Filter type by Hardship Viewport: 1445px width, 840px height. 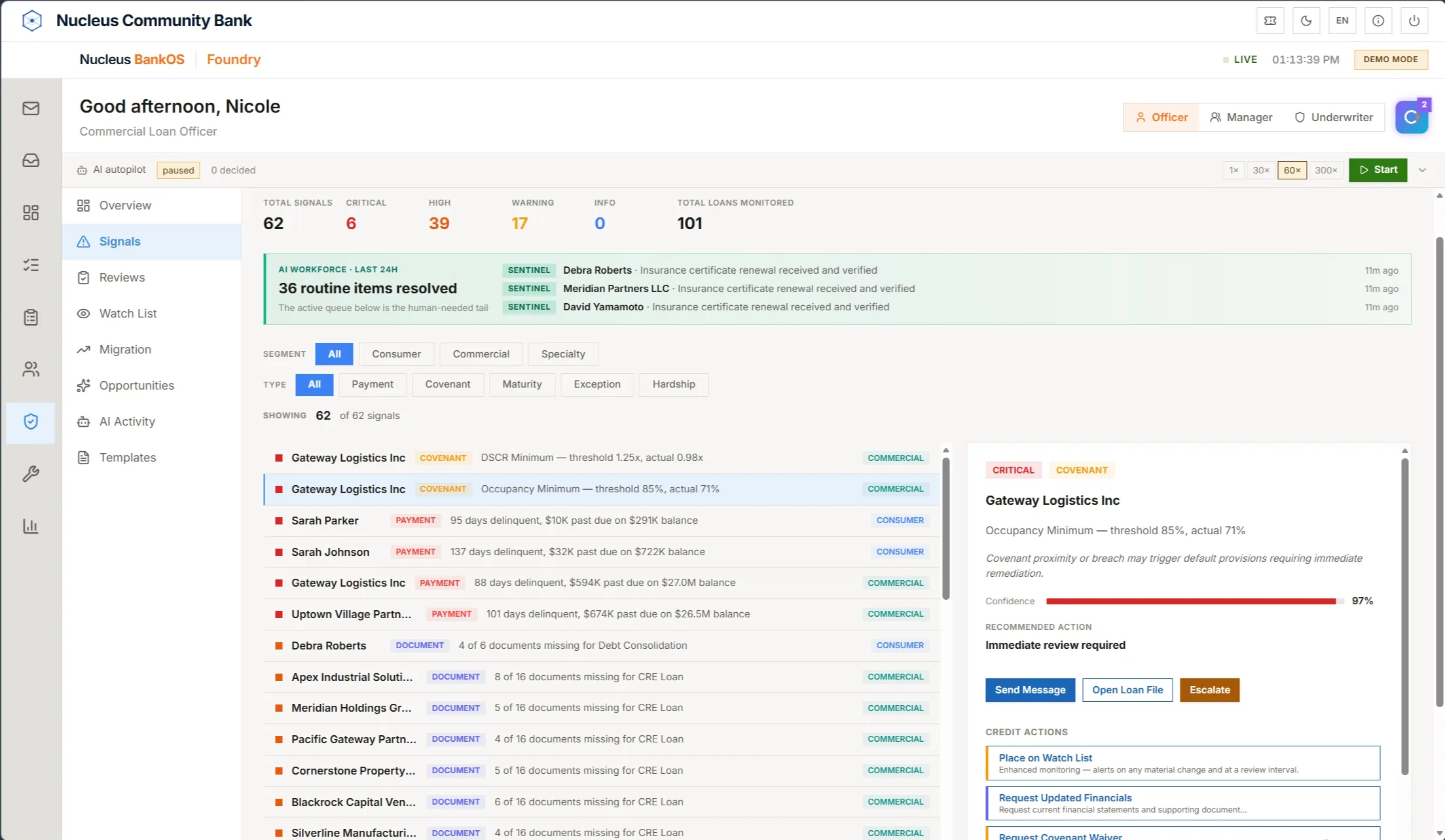673,384
